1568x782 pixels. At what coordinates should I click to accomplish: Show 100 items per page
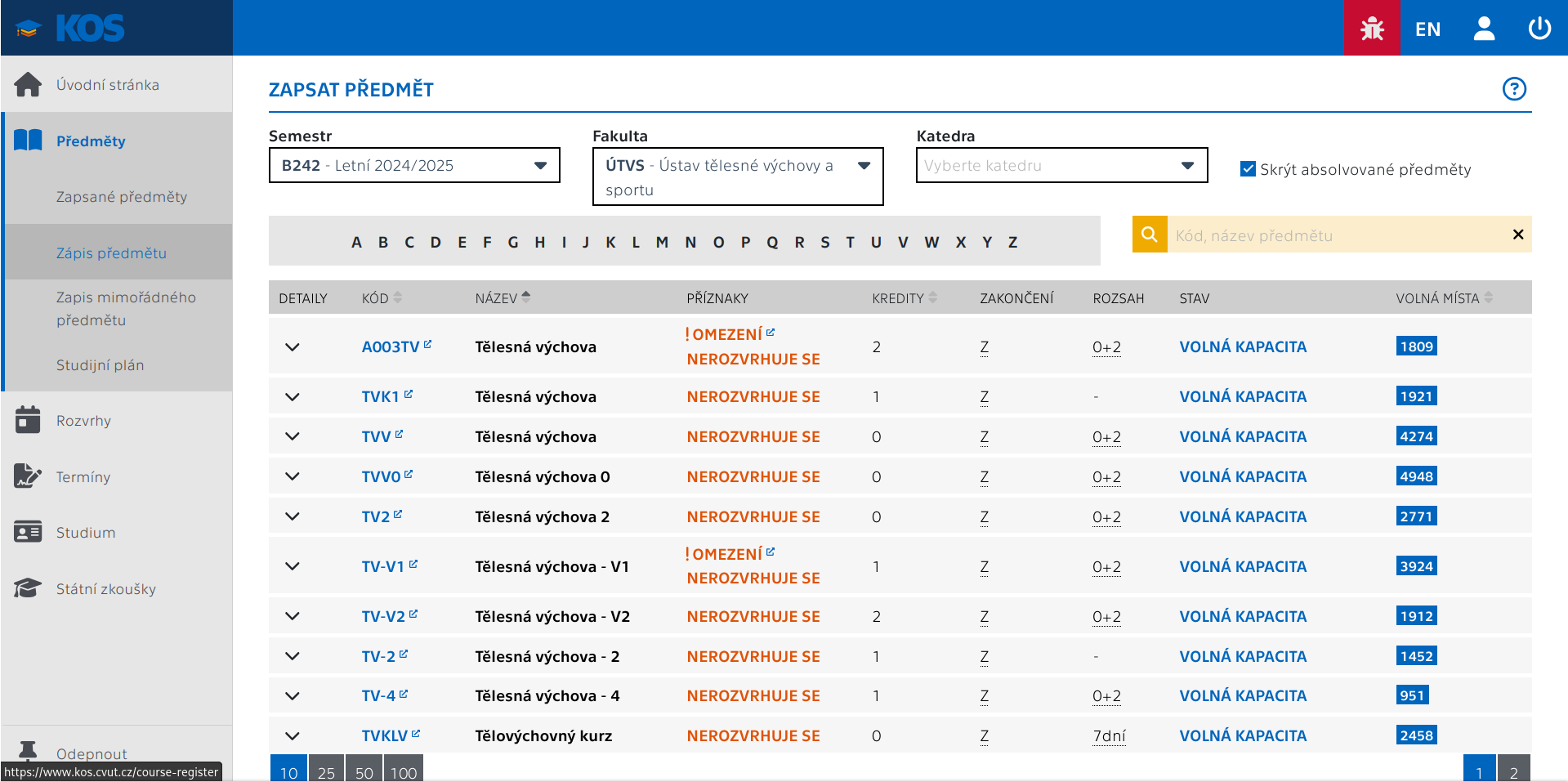click(403, 769)
